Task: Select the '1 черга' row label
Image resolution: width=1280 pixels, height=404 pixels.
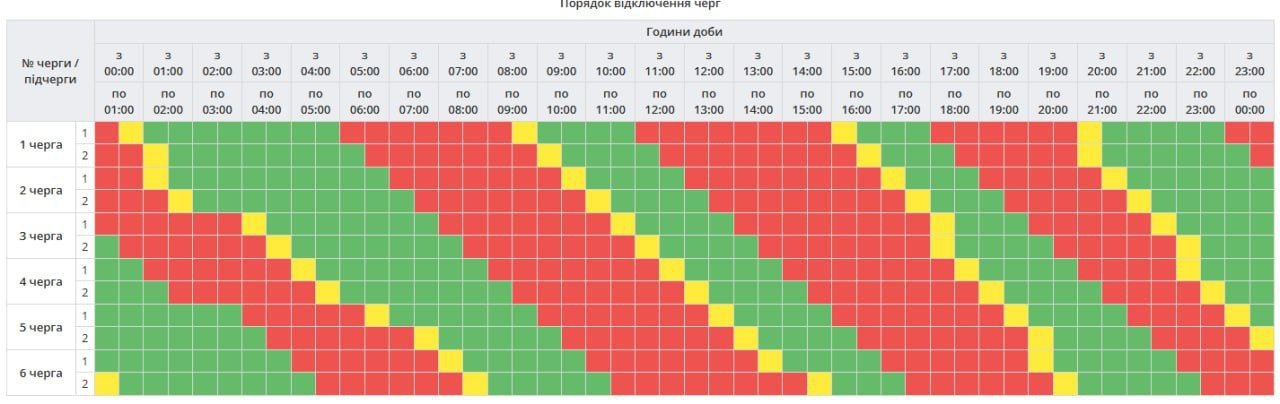Action: click(42, 144)
